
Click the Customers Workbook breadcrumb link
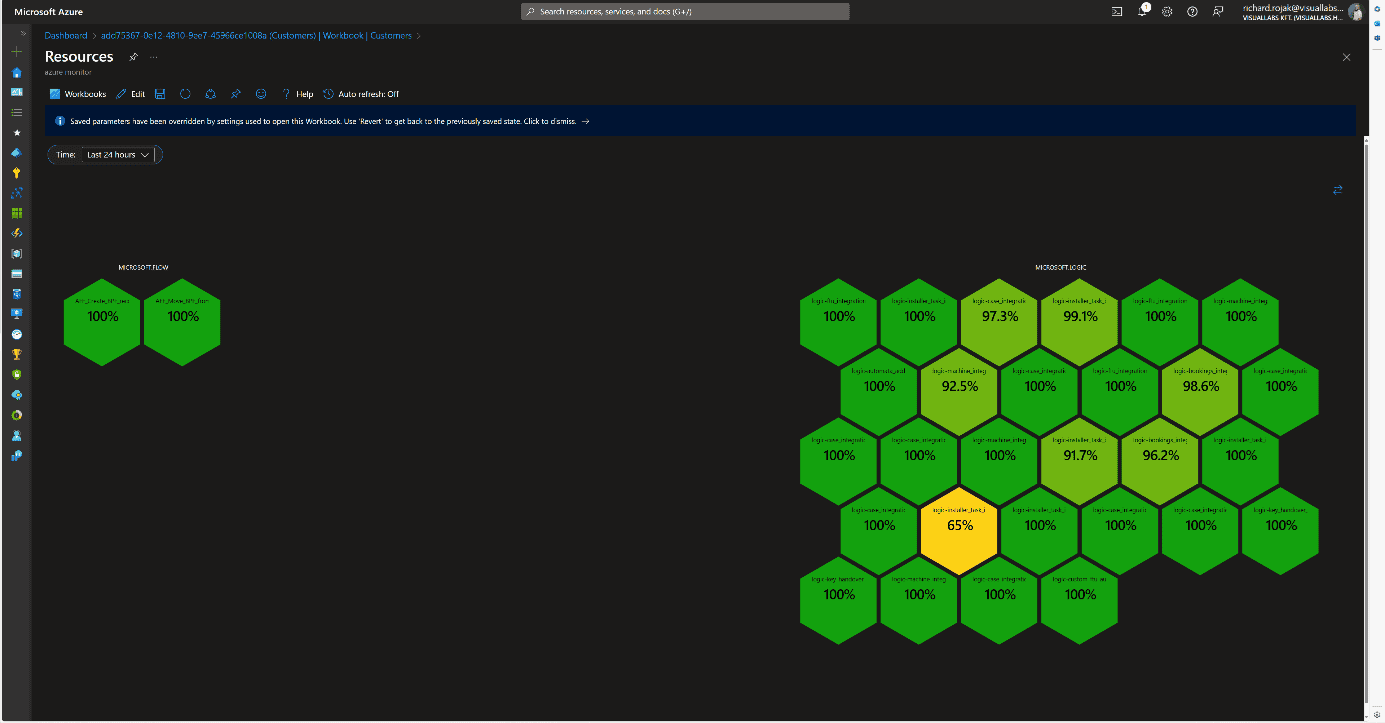click(256, 36)
